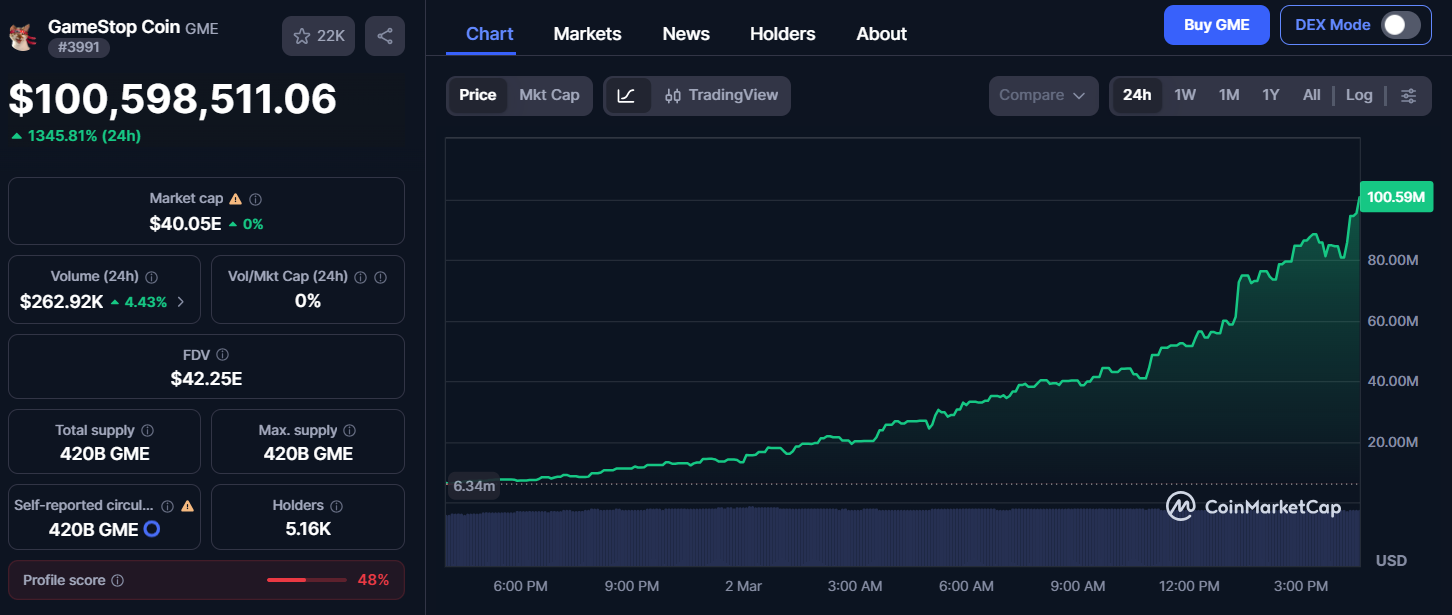
Task: Toggle Log scale on chart
Action: pyautogui.click(x=1359, y=95)
